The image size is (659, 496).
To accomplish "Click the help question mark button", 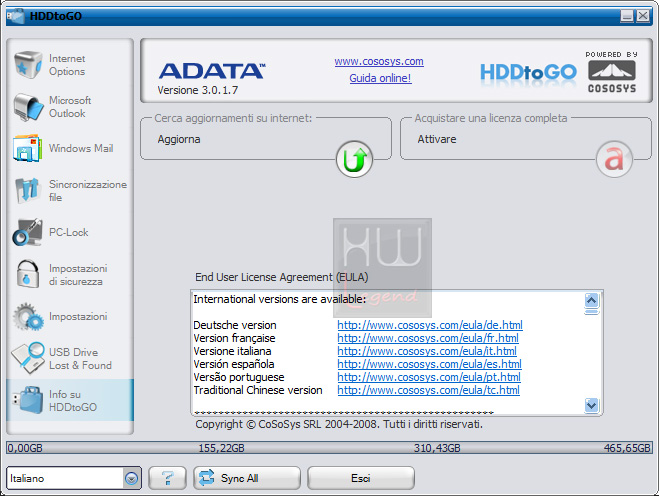I will pos(167,478).
